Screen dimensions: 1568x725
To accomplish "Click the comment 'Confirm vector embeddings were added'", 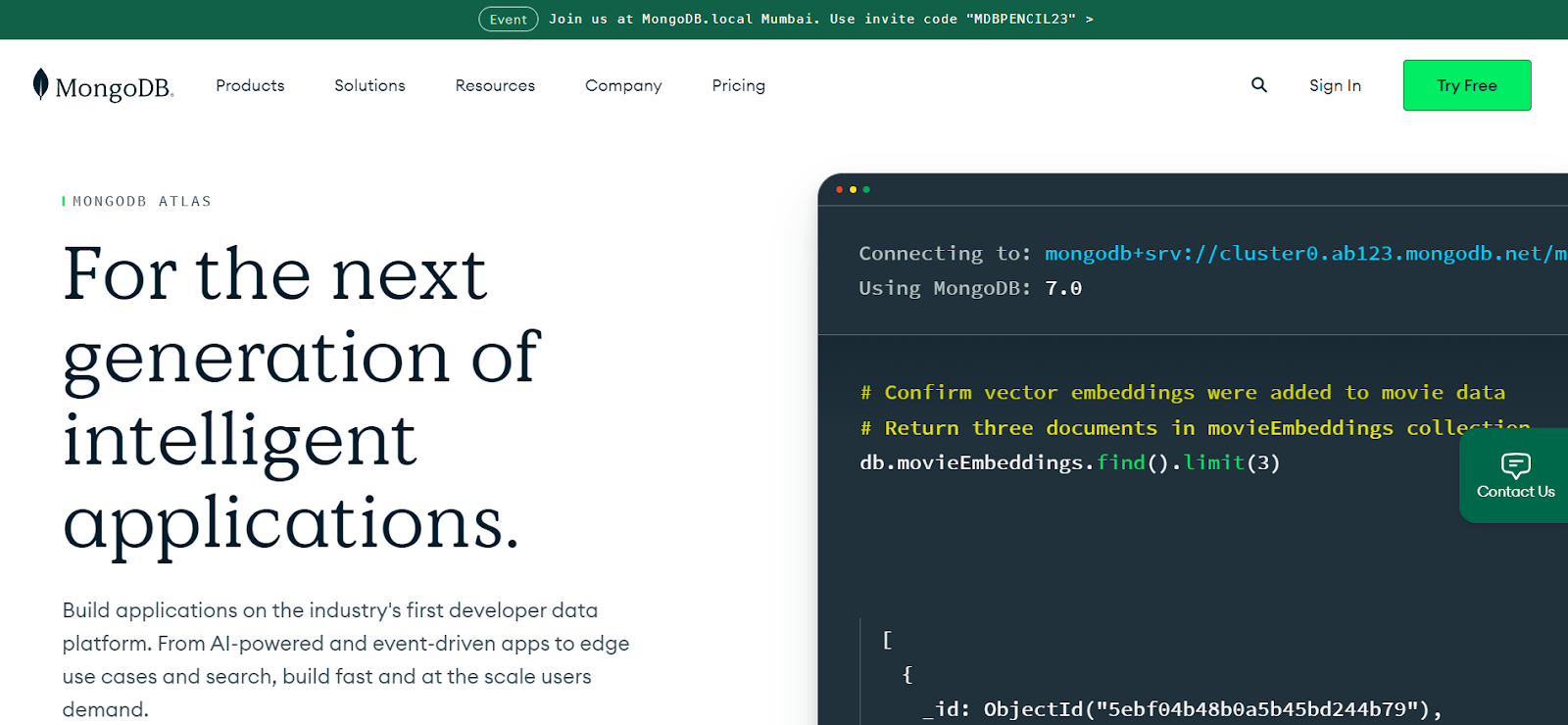I will (x=1183, y=393).
